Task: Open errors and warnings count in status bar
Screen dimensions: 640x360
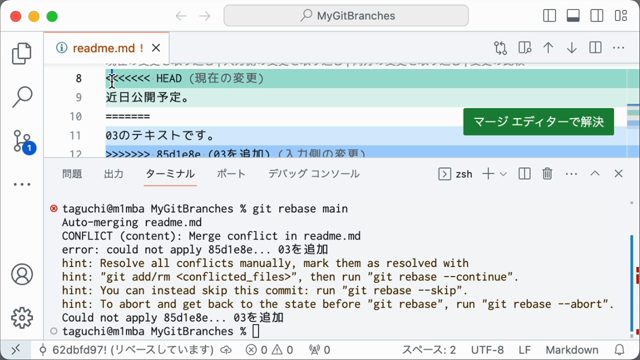Action: tap(270, 350)
